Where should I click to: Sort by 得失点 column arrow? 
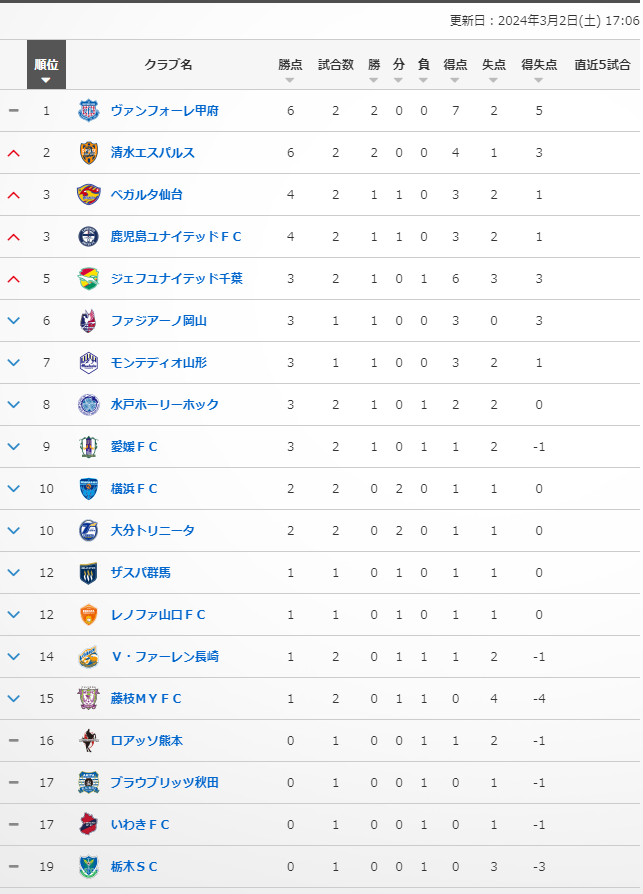pos(539,80)
